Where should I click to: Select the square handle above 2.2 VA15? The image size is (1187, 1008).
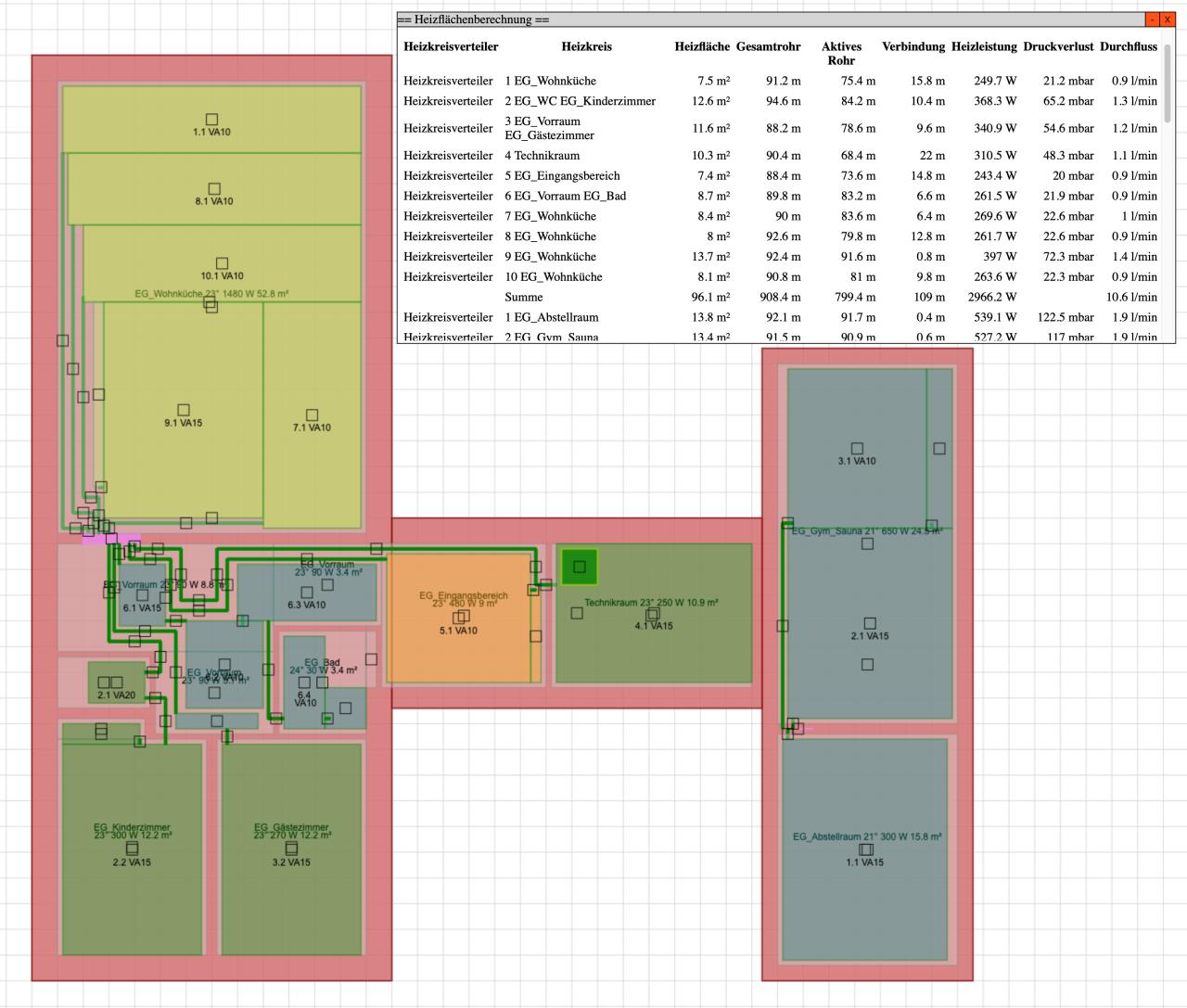click(133, 849)
